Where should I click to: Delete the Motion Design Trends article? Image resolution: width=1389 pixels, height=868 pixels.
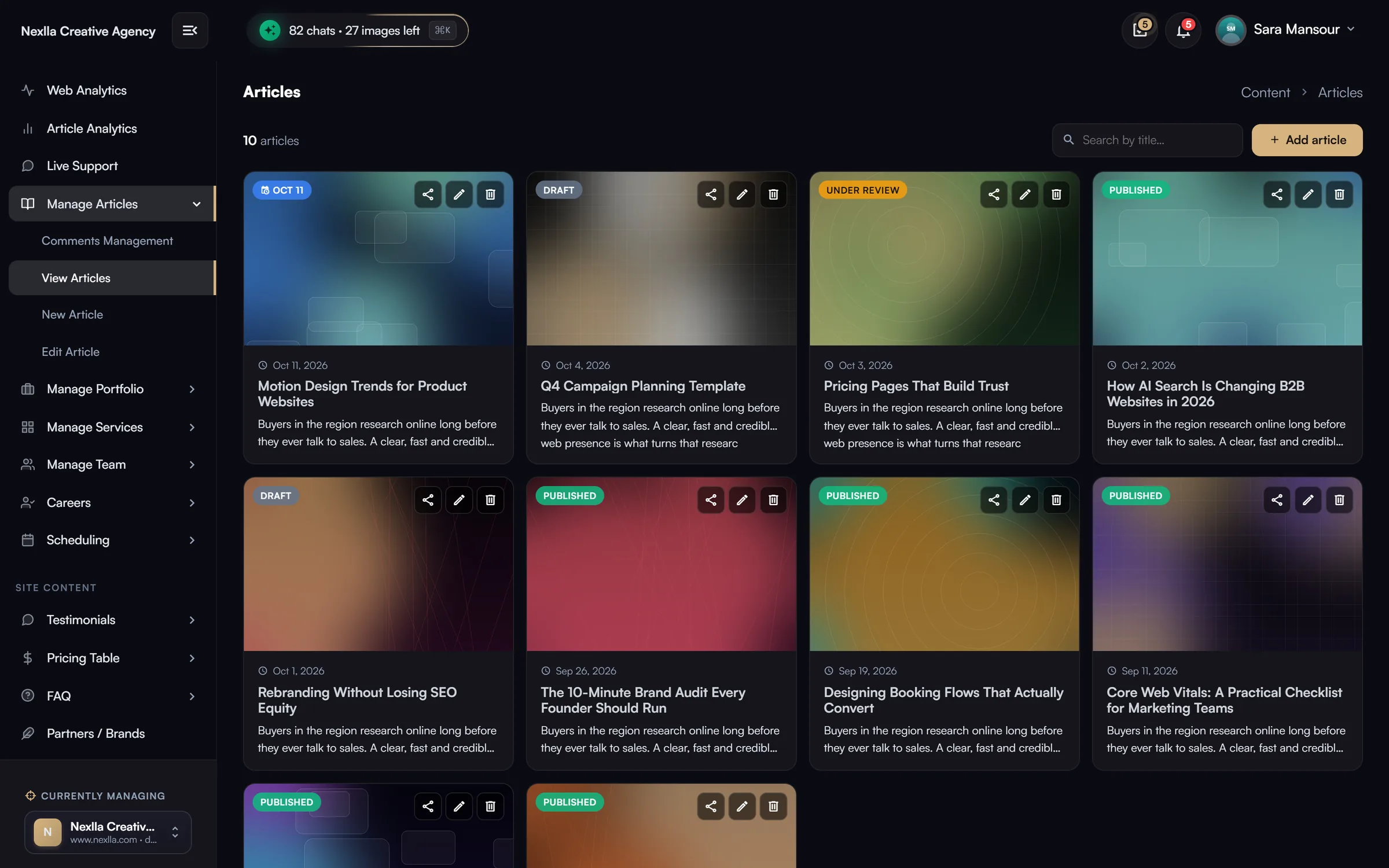pos(490,194)
